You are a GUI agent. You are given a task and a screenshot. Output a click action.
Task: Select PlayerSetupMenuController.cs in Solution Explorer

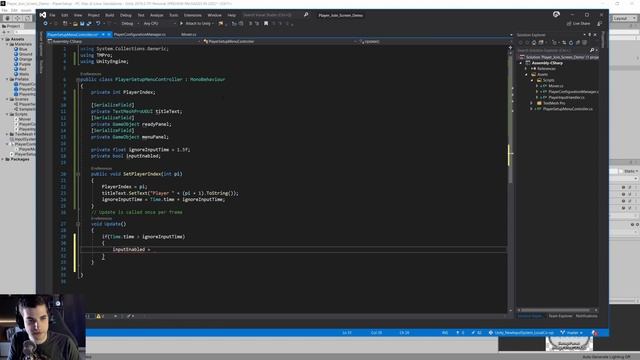[567, 109]
